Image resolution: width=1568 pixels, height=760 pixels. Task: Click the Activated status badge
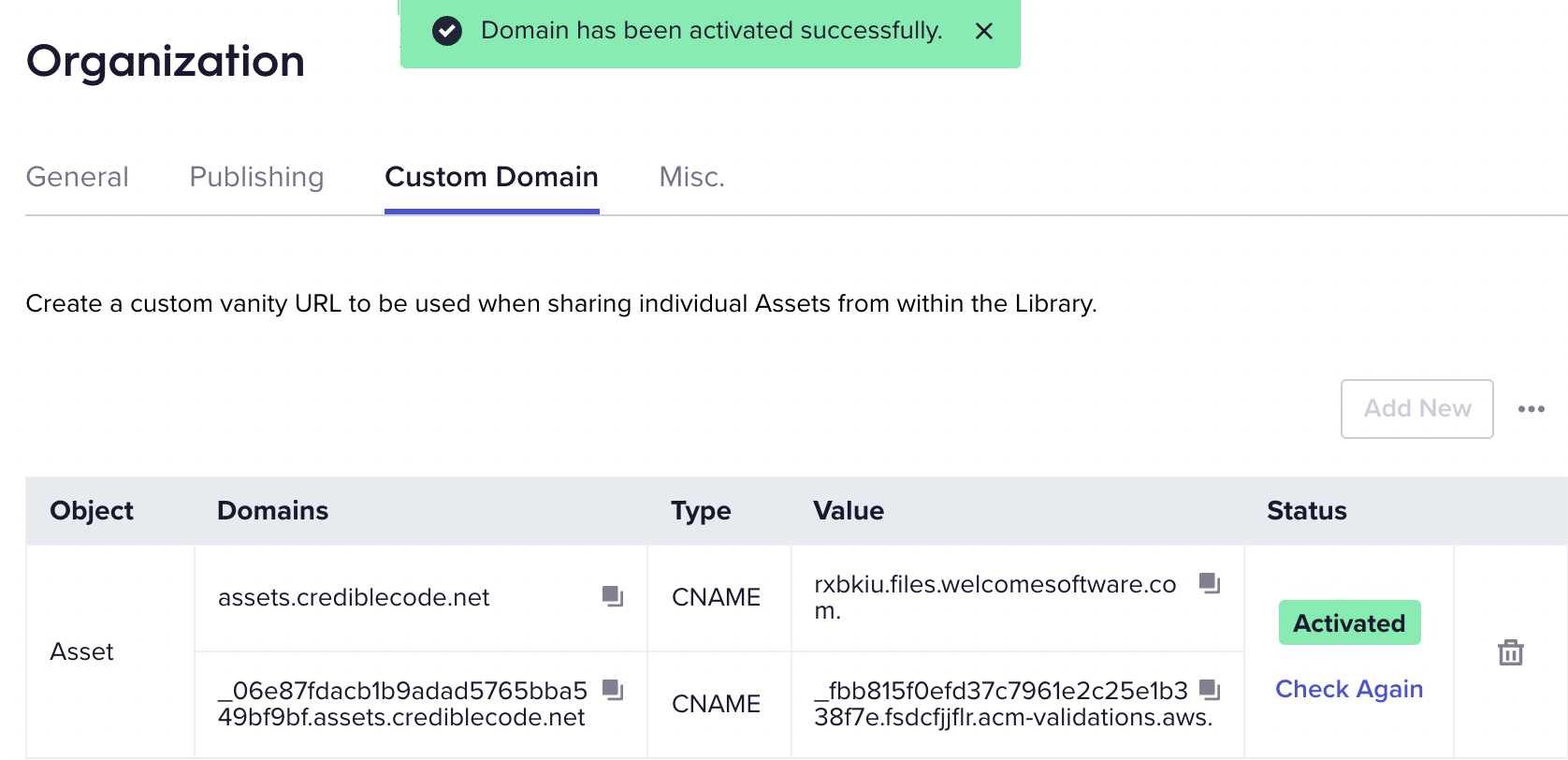click(x=1350, y=622)
